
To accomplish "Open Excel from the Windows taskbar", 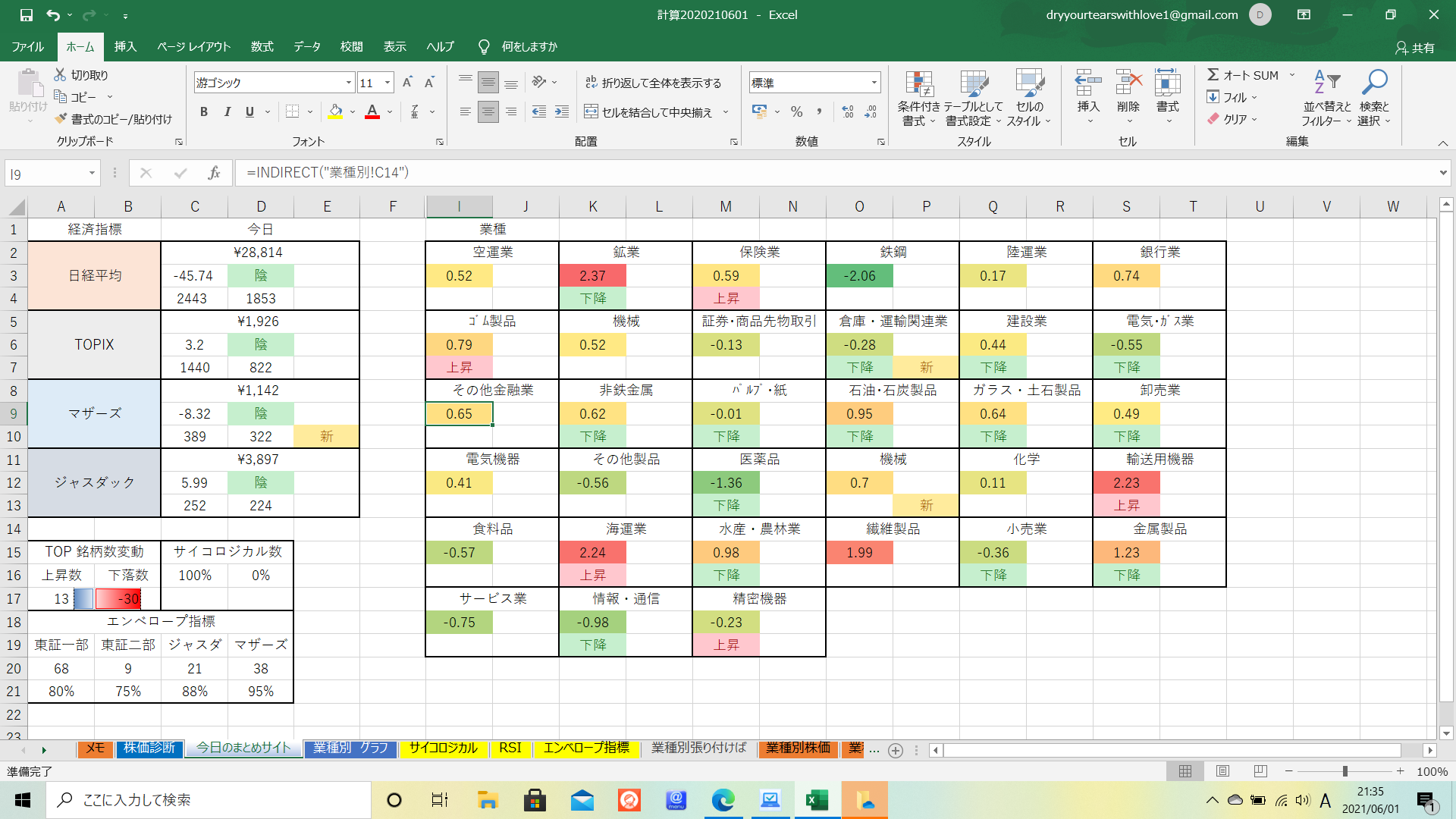I will point(817,800).
